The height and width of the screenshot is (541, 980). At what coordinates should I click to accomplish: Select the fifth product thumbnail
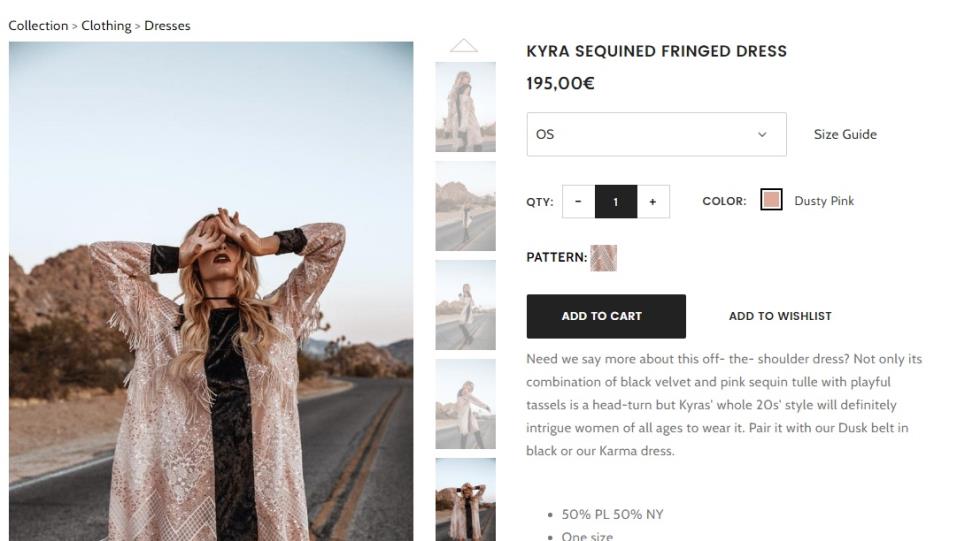click(x=465, y=499)
